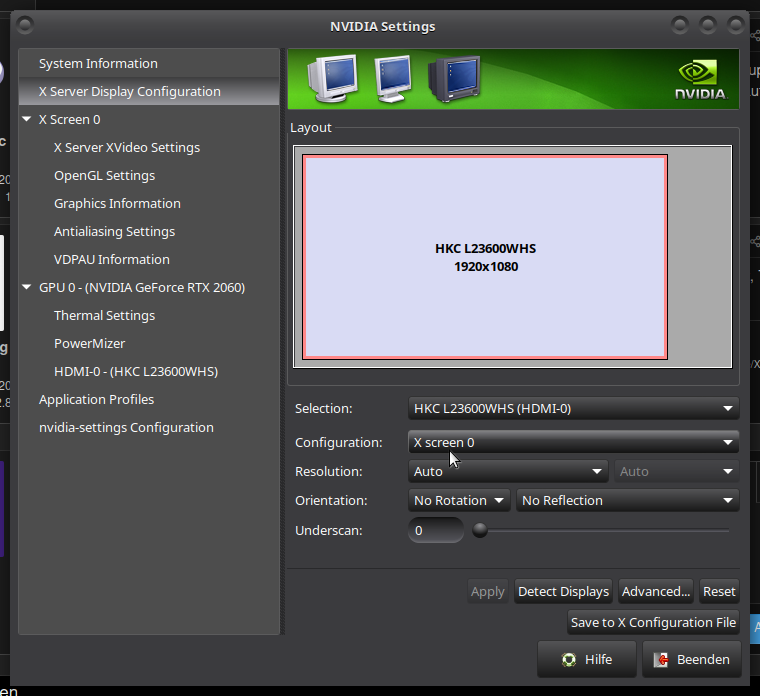Open Advanced display options

pos(656,591)
